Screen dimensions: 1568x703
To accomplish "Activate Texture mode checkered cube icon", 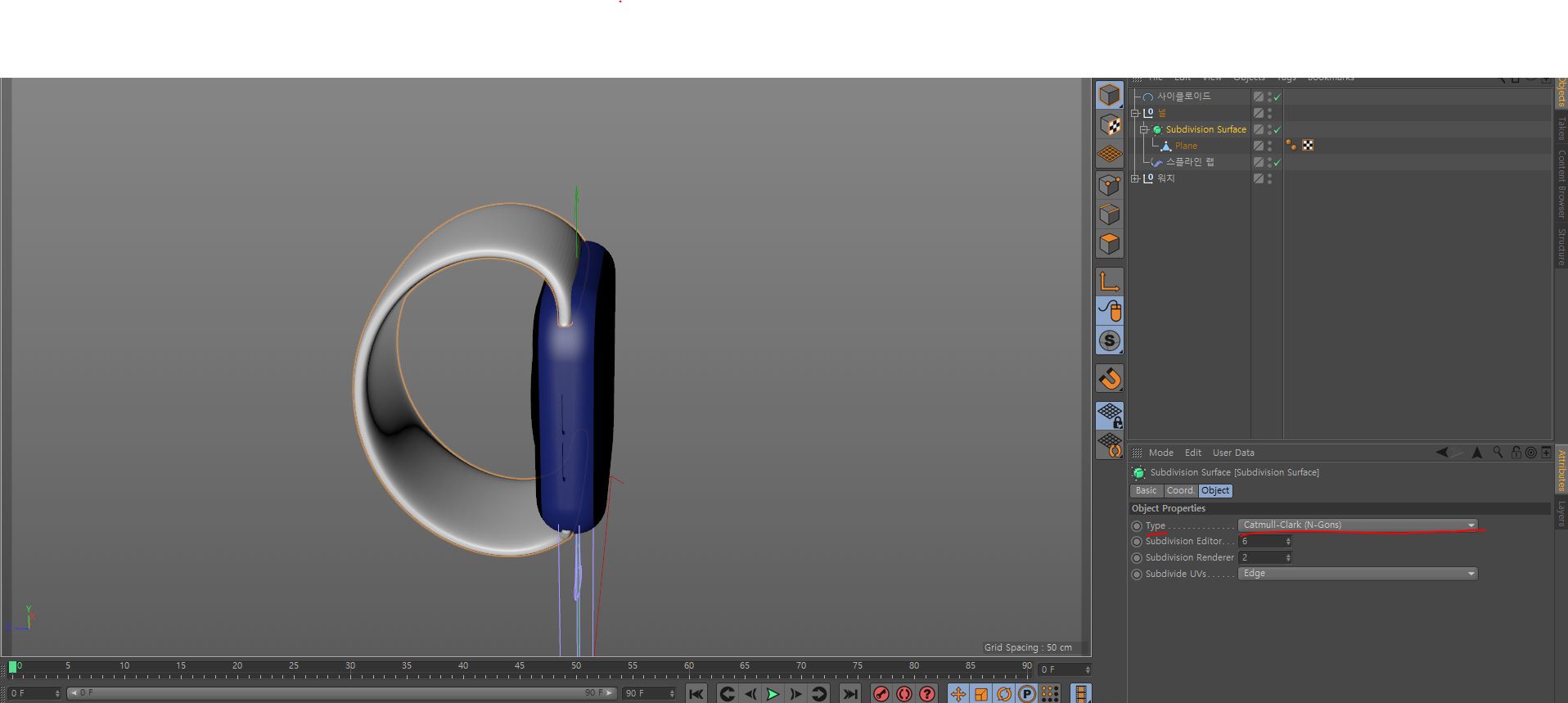I will pos(1110,125).
